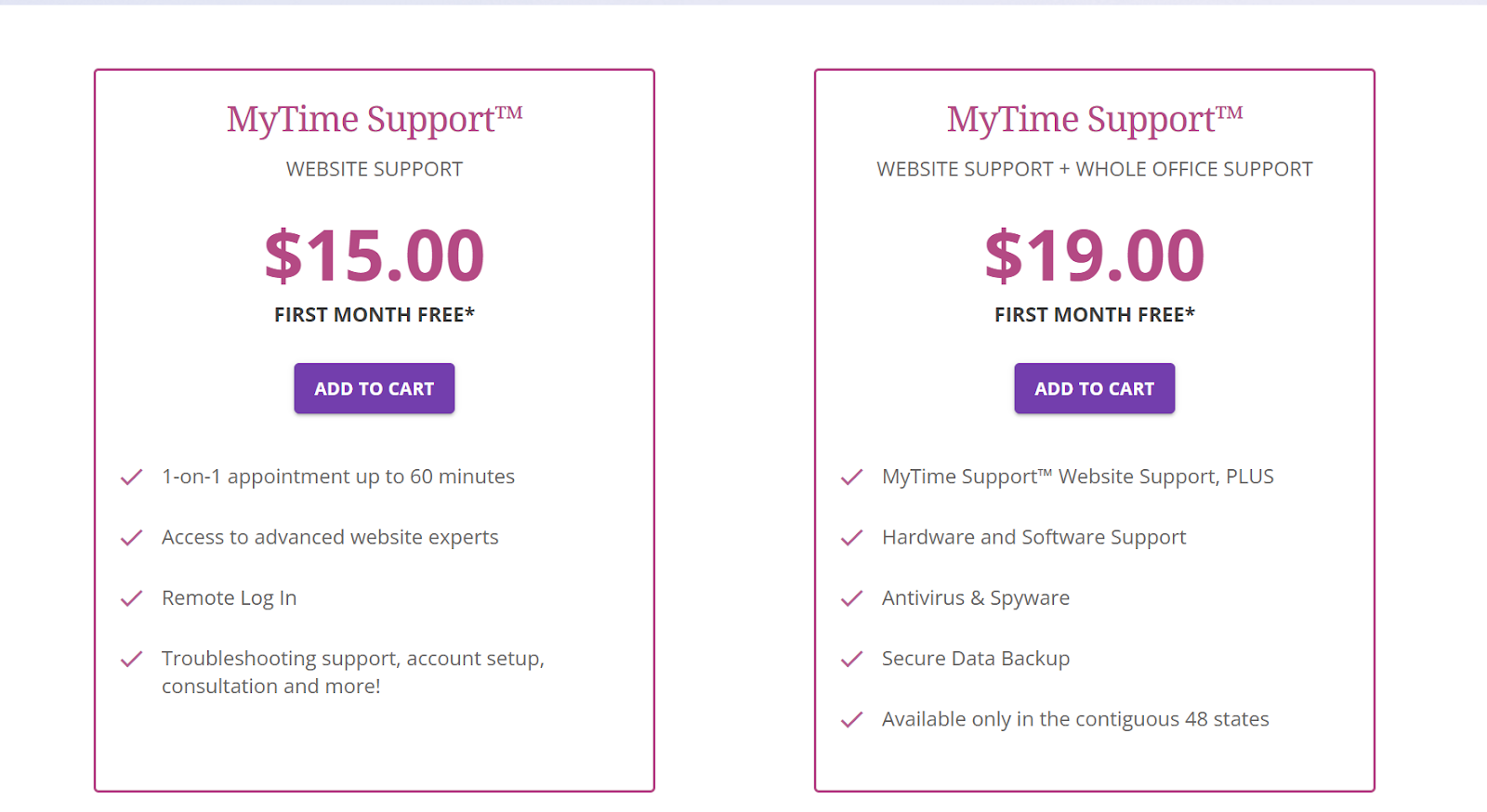Click checkmark next to Hardware and Software Support

click(x=851, y=538)
